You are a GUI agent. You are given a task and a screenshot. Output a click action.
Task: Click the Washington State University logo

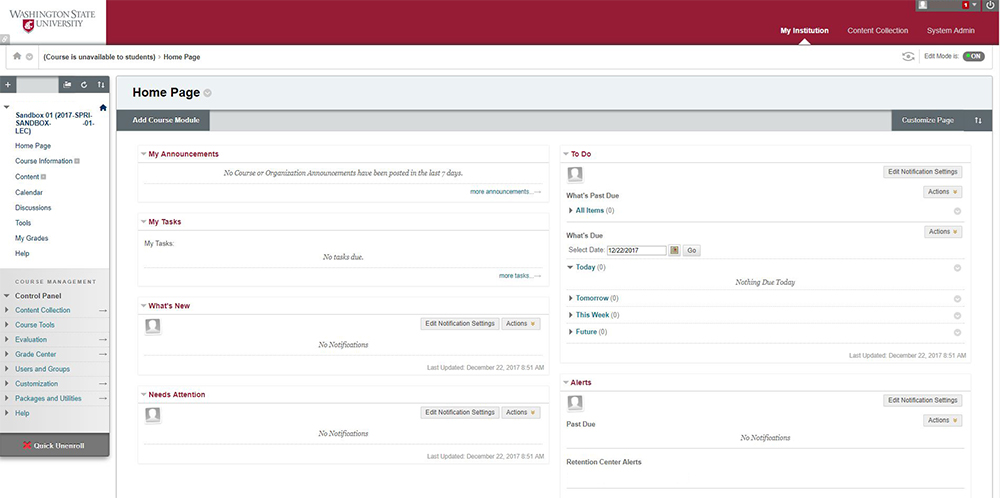(53, 20)
